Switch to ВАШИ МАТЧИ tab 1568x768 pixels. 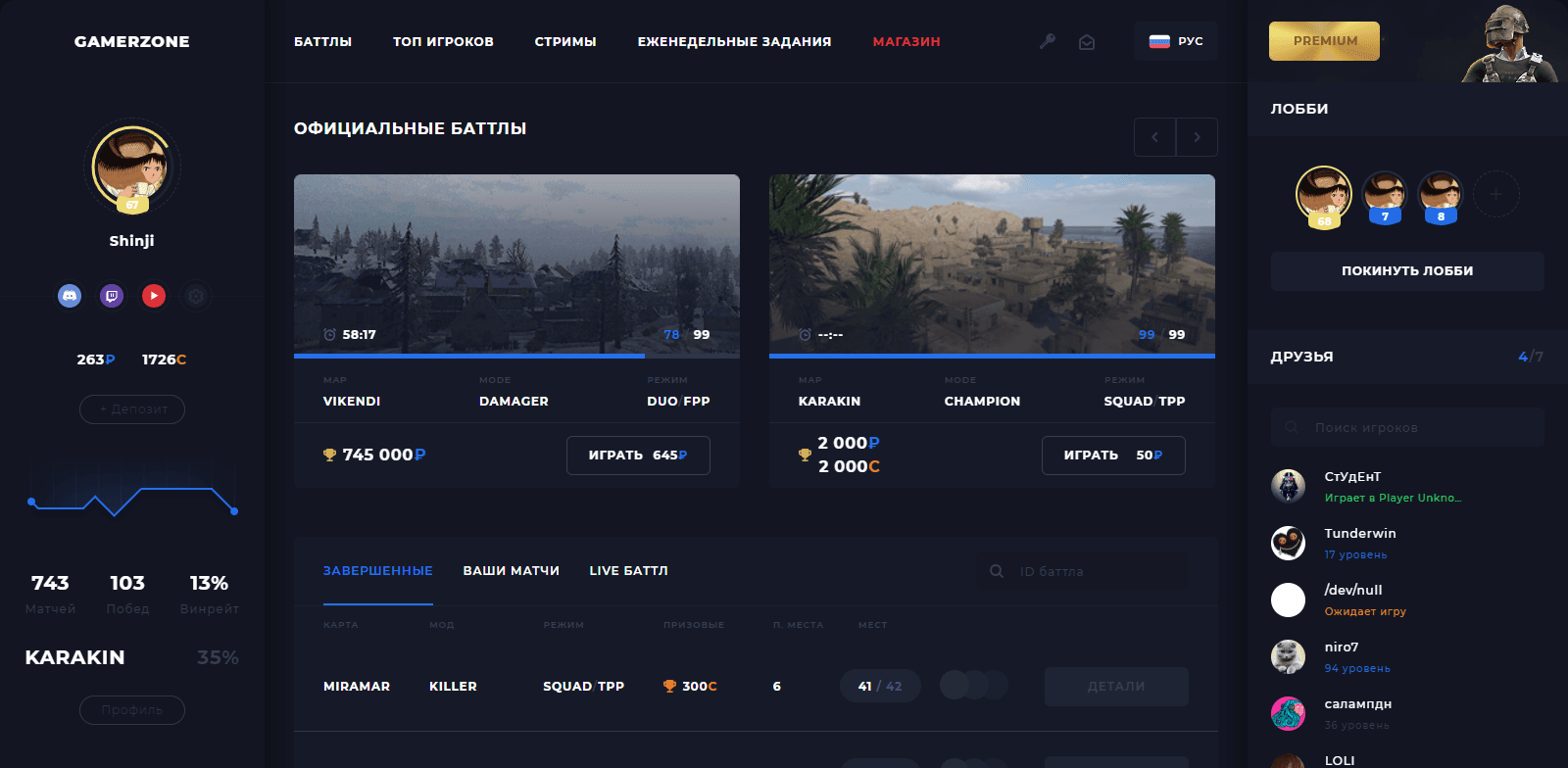[512, 570]
